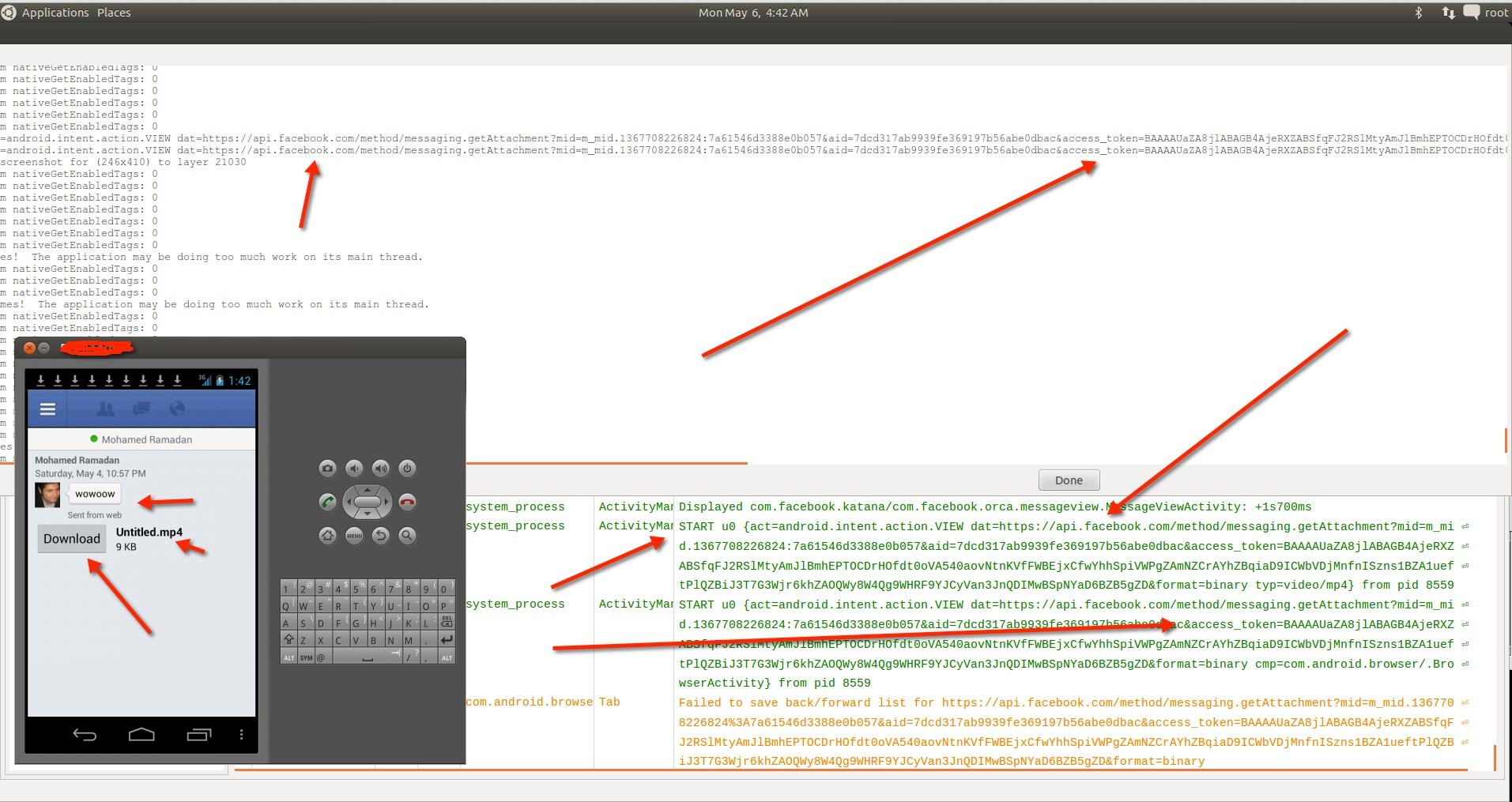Tap the Download button for Untitled.mp4

72,539
